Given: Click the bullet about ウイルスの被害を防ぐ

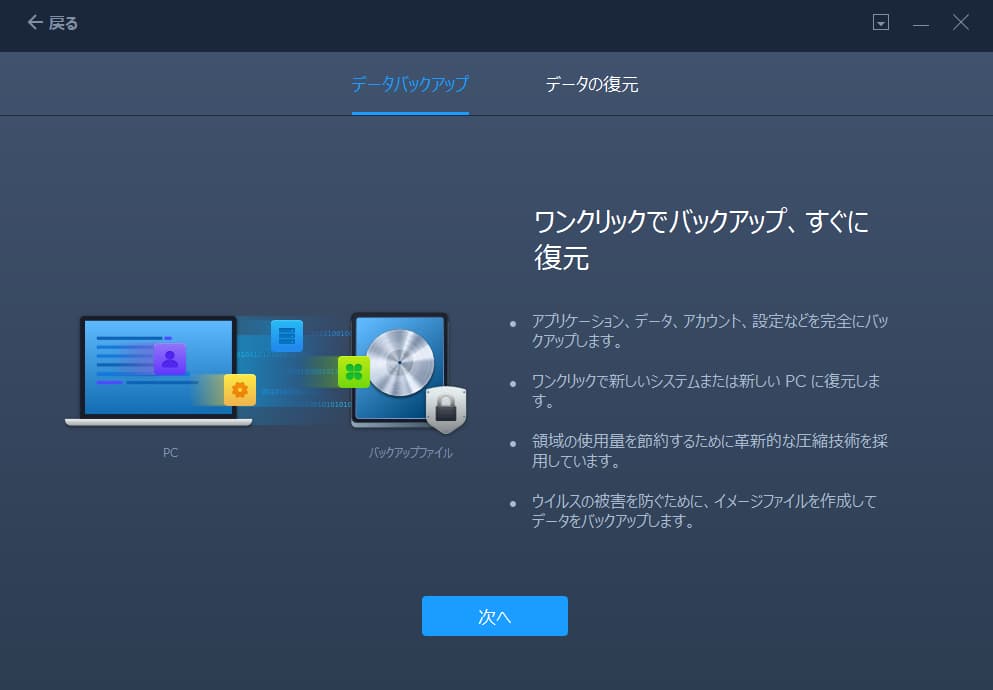Looking at the screenshot, I should click(x=704, y=511).
